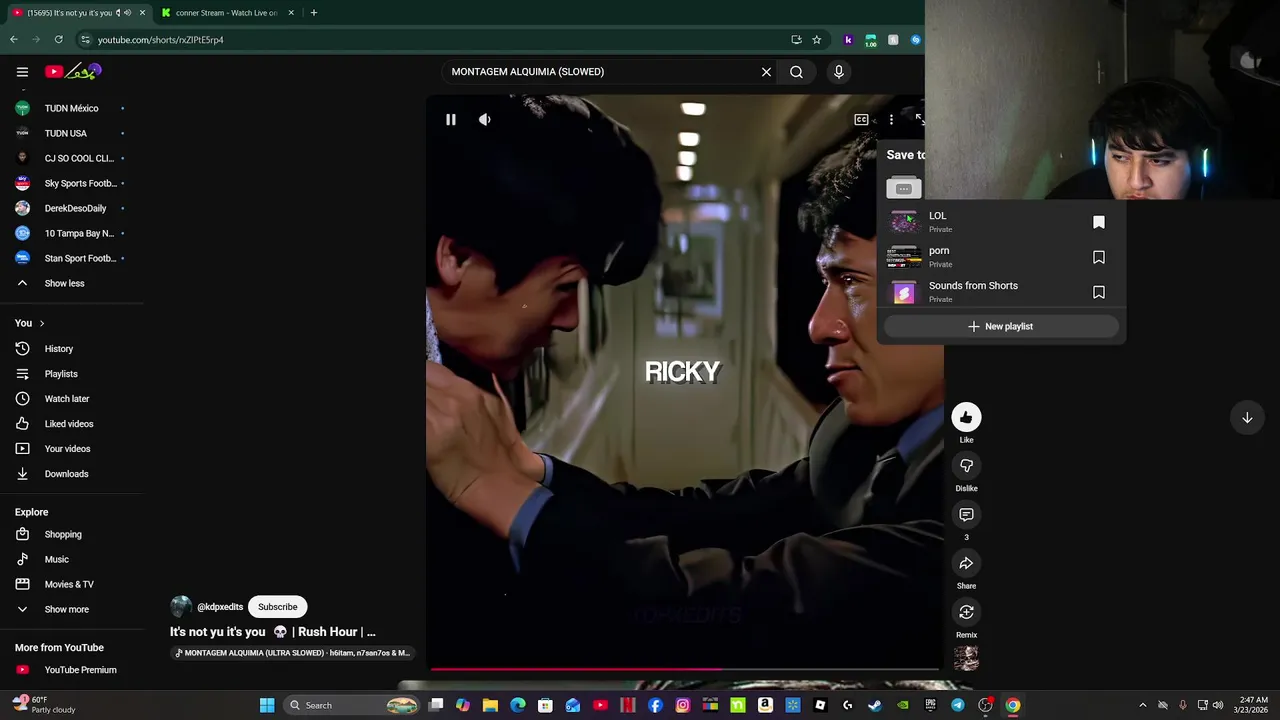Expand the You section chevron
Viewport: 1280px width, 720px height.
tap(41, 323)
